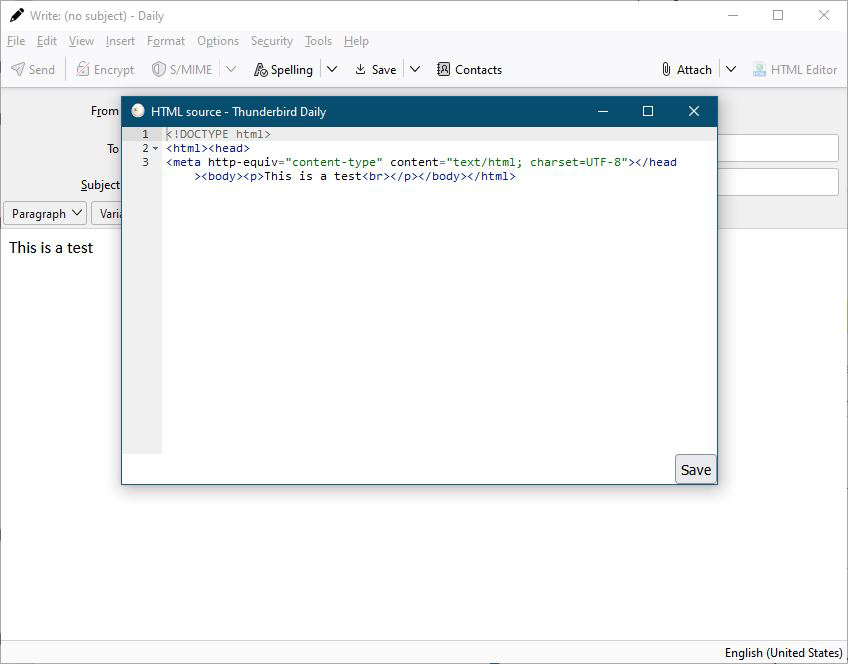Collapse the fold arrow on line 2

(x=156, y=148)
